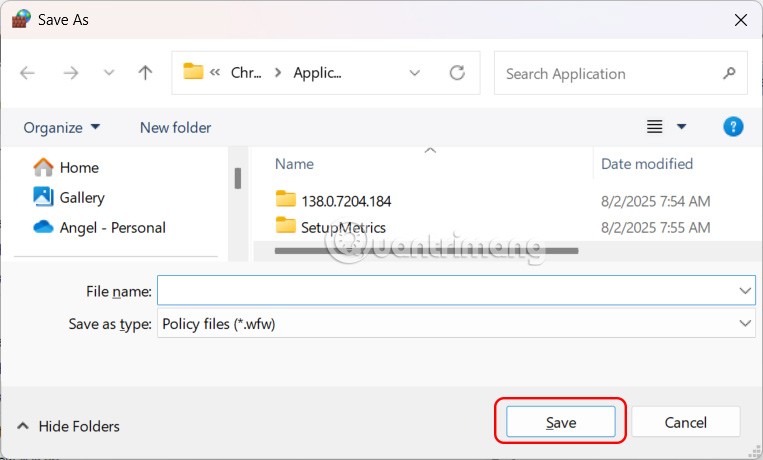Go up one folder level
Image resolution: width=763 pixels, height=460 pixels.
pyautogui.click(x=146, y=73)
